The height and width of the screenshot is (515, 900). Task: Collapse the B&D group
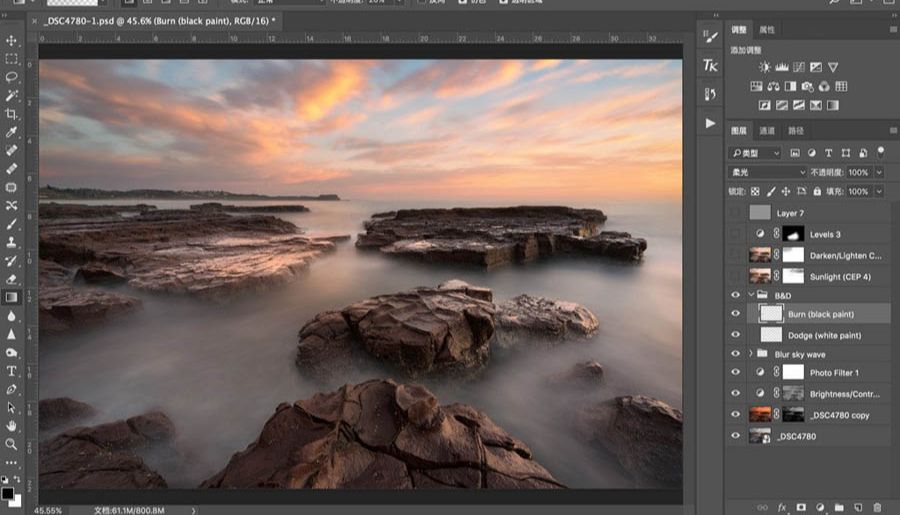coord(751,295)
